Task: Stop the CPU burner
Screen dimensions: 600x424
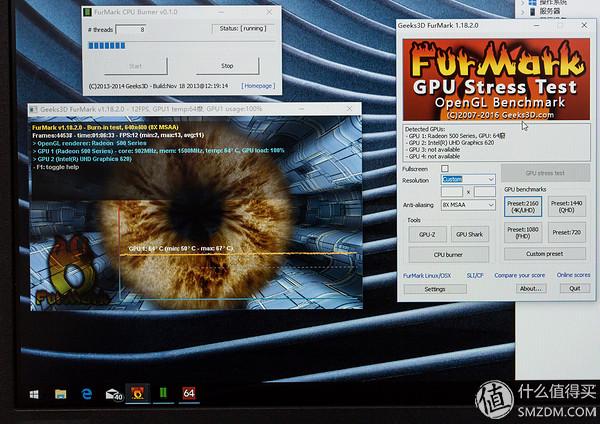Action: 227,66
